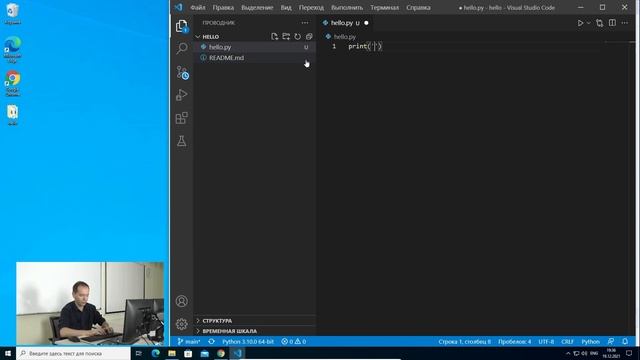This screenshot has width=640, height=360.
Task: Change indentation via Пробелов: 4
Action: coord(515,342)
